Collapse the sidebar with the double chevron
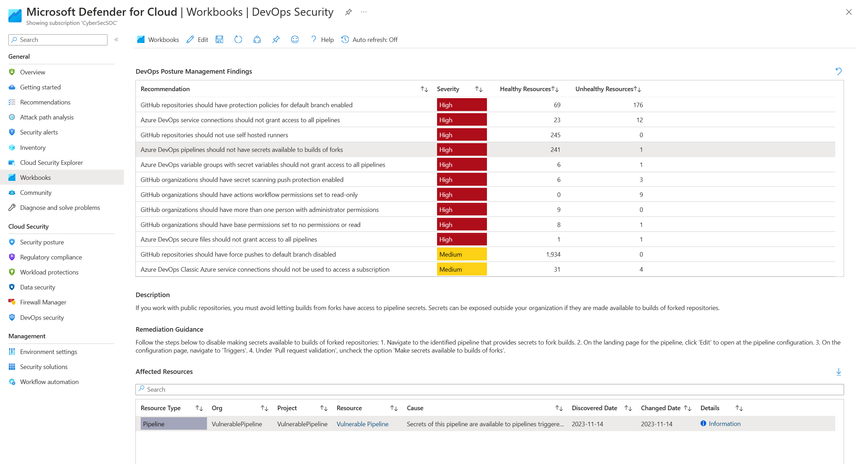Viewport: 858px width, 464px height. pos(116,39)
